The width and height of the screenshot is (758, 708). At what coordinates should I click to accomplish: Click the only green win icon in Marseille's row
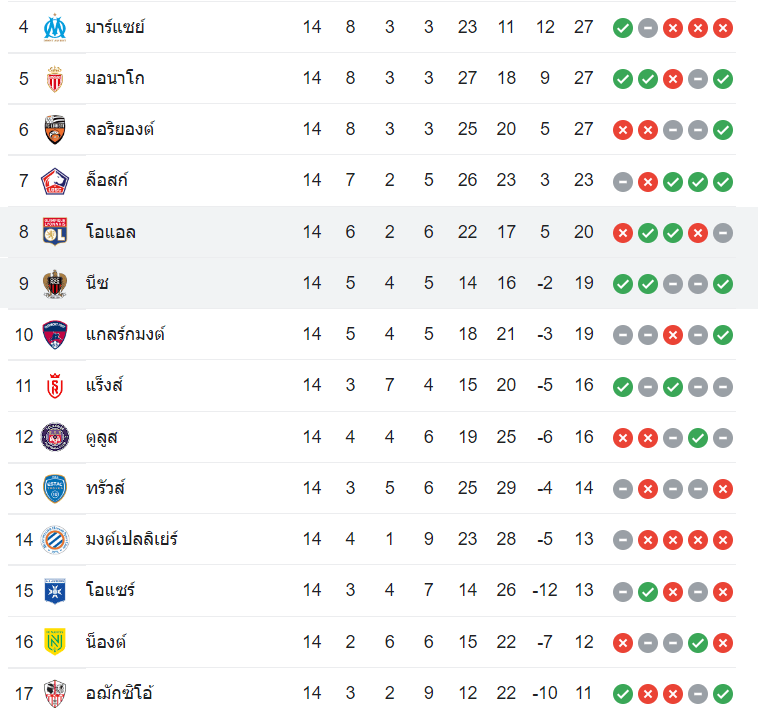pos(622,27)
